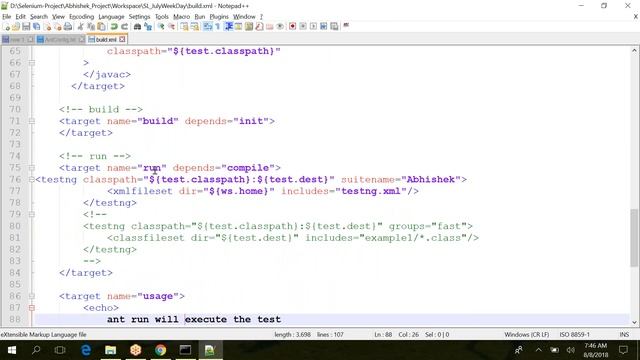
Task: Collapse the build target fold on line 71
Action: click(31, 121)
